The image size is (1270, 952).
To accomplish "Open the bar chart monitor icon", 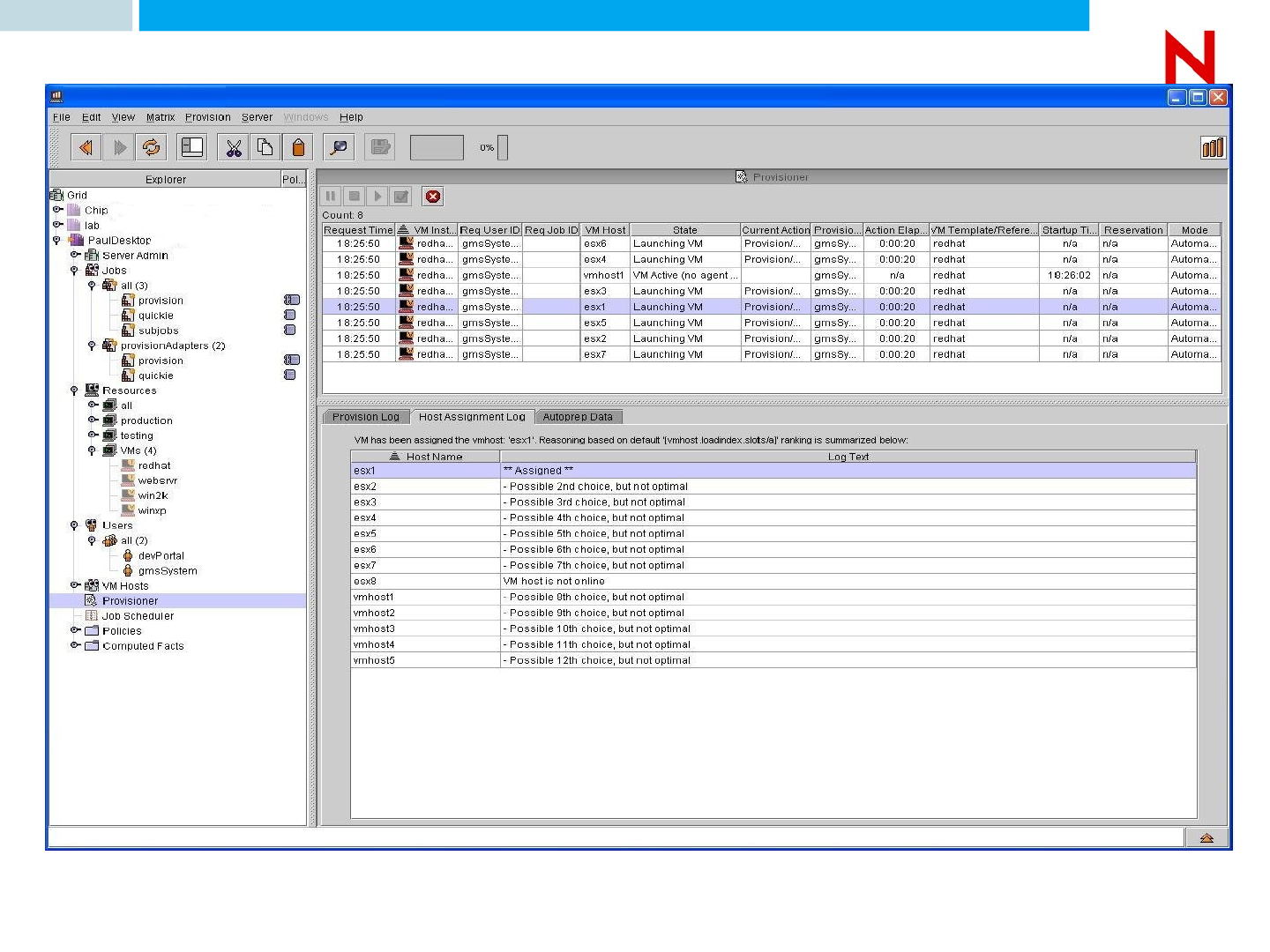I will [x=1212, y=148].
